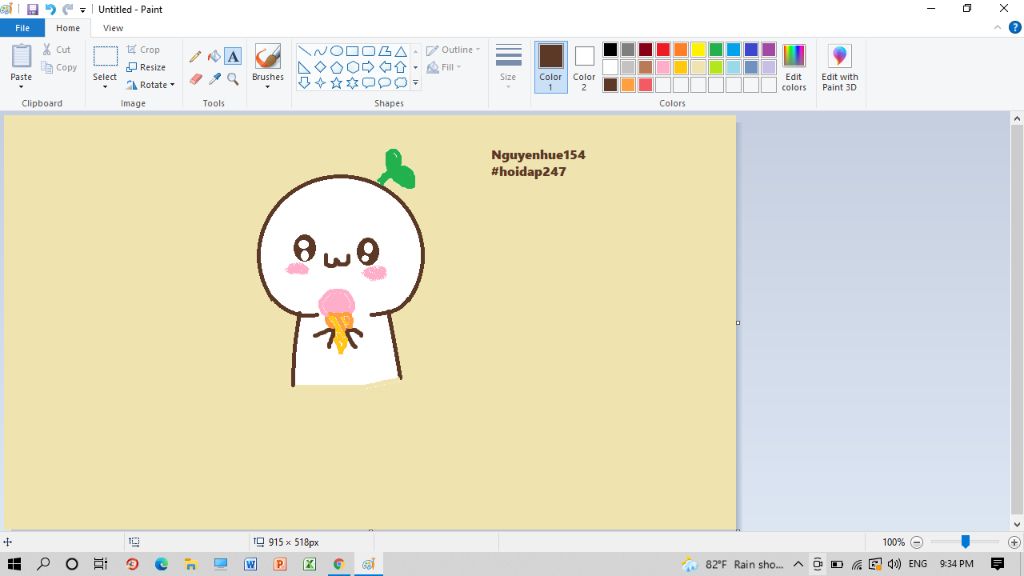Select the Magnifier tool
This screenshot has height=576, width=1024.
233,78
